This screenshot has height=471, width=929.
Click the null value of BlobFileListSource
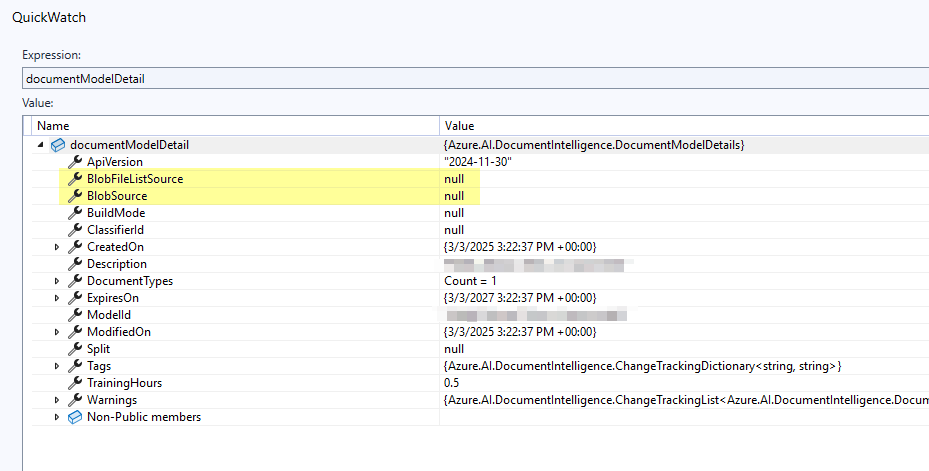(x=454, y=179)
